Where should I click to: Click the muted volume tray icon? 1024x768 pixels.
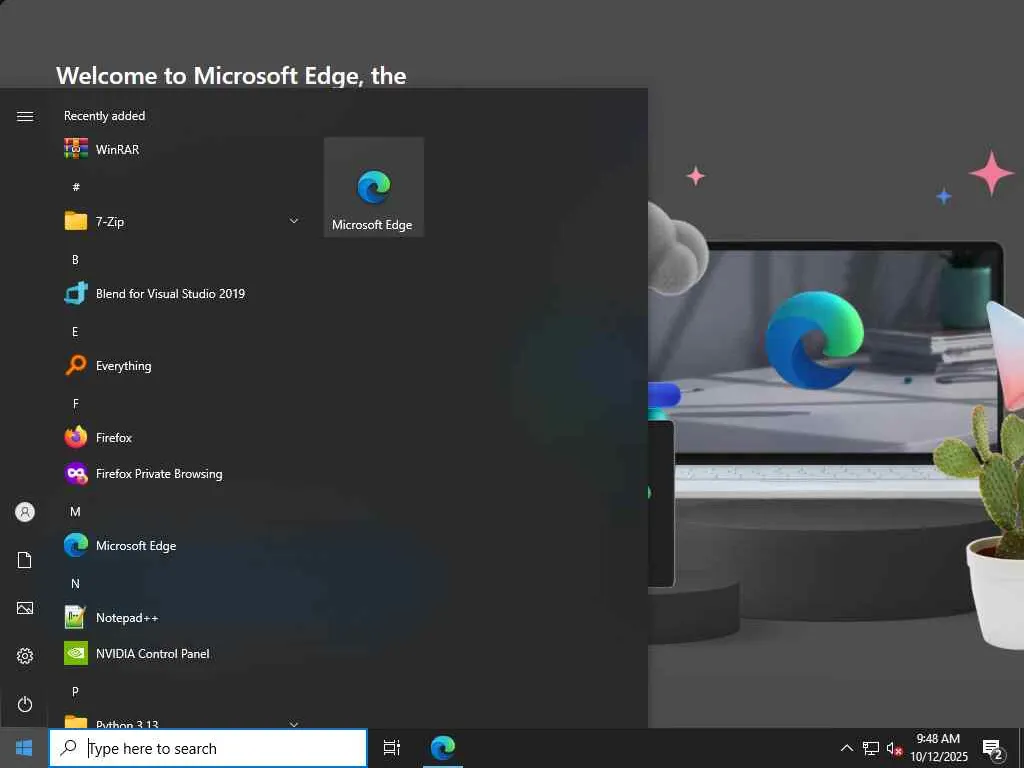click(894, 748)
